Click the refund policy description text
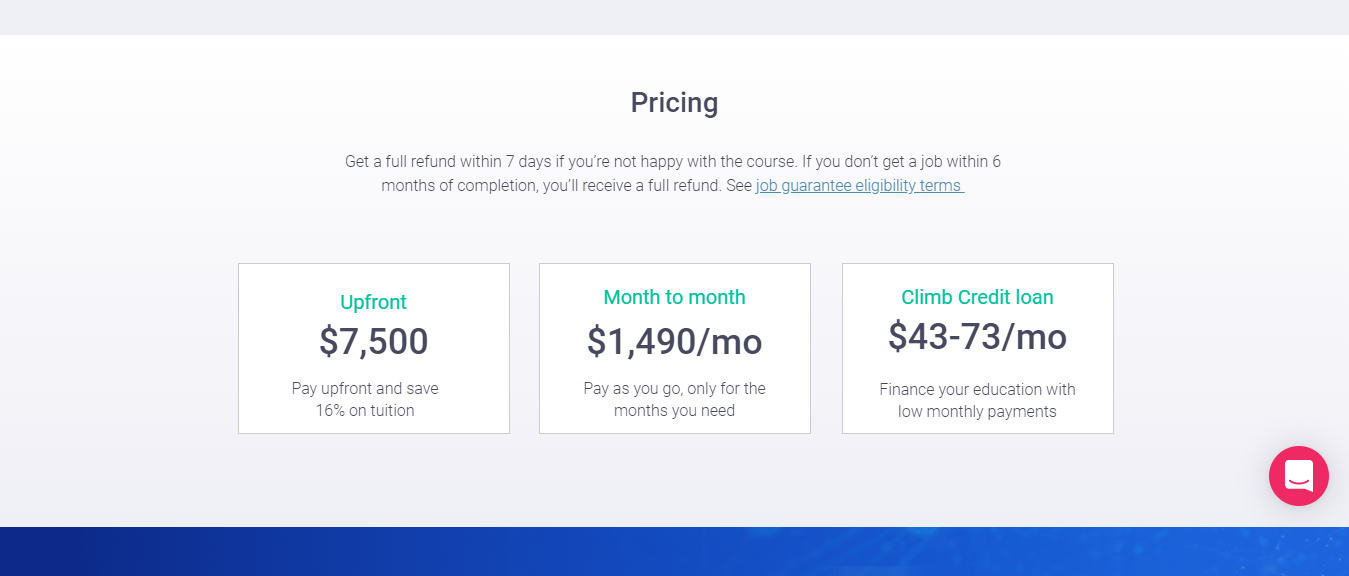 coord(672,173)
